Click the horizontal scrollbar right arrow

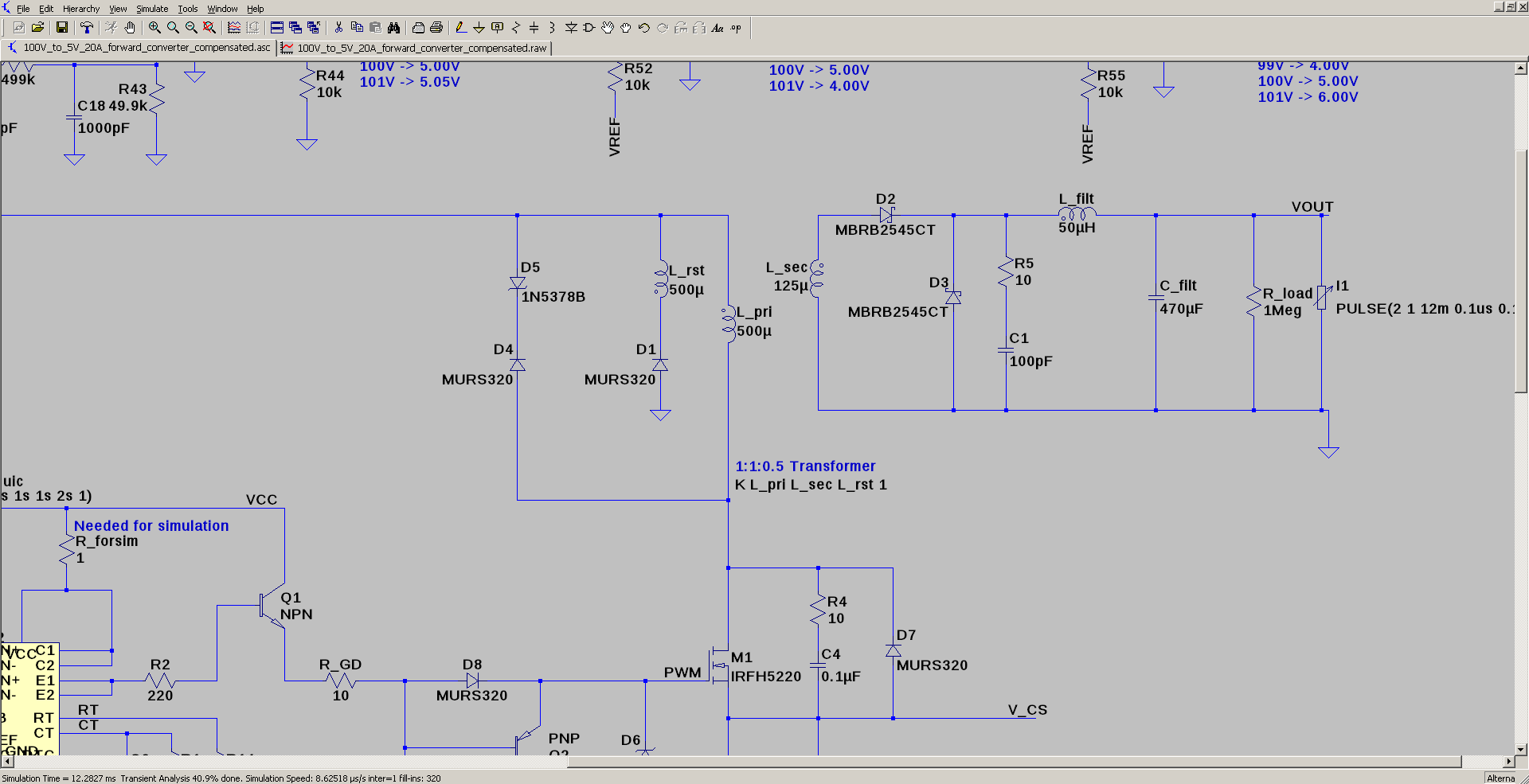1508,762
